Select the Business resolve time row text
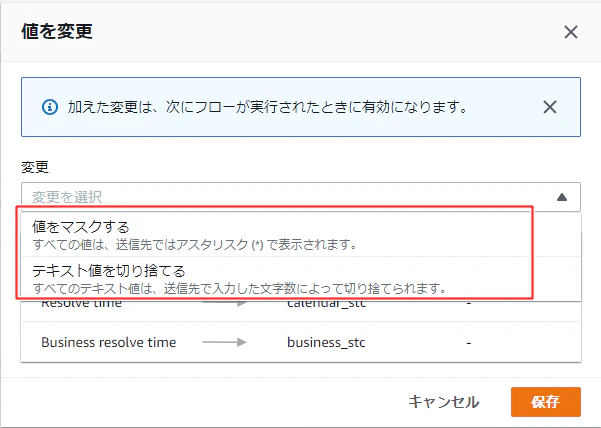Screen dimensions: 601x428 [108, 342]
